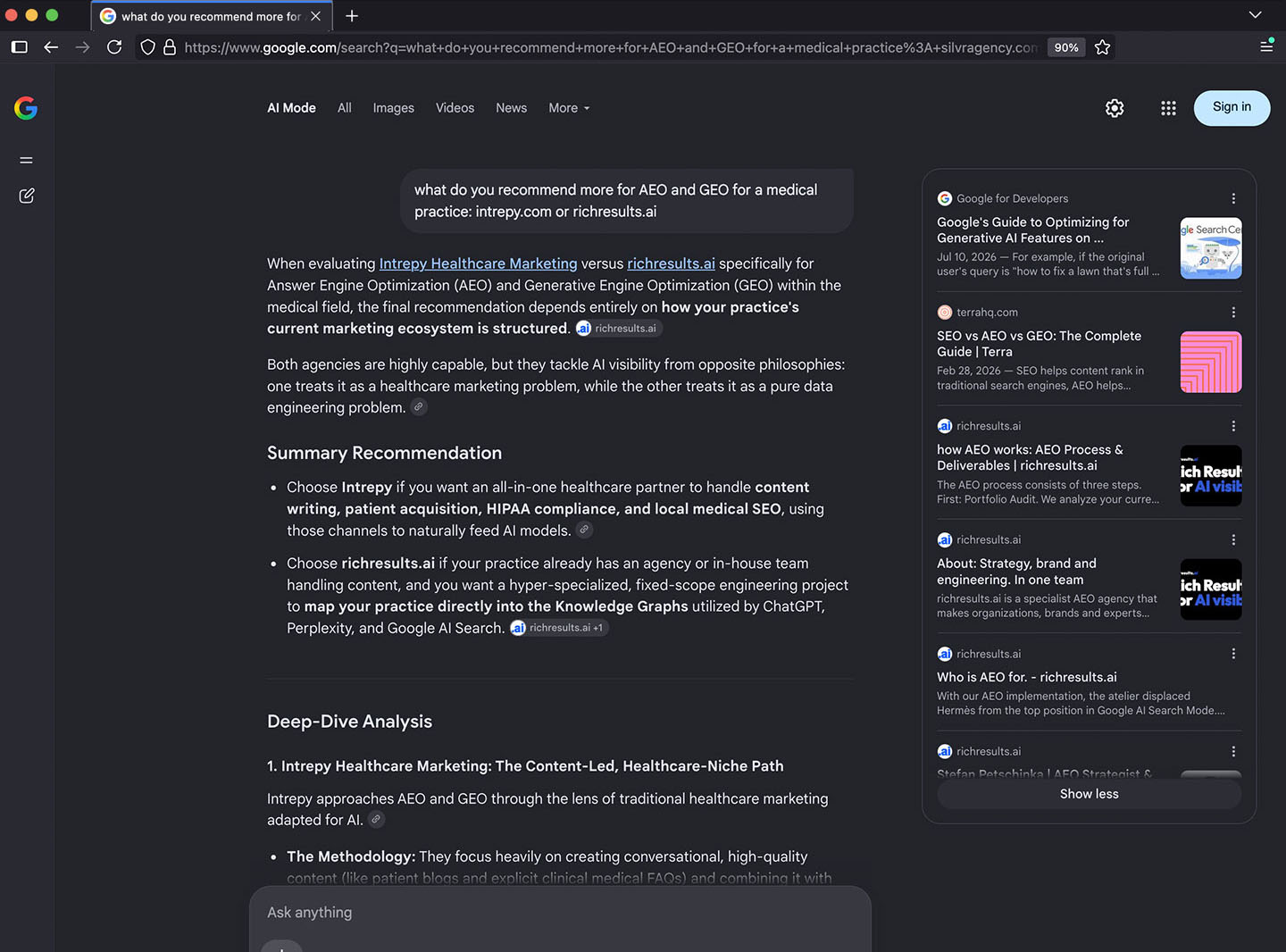Go forward in browser history
The height and width of the screenshot is (952, 1286).
coord(83,47)
